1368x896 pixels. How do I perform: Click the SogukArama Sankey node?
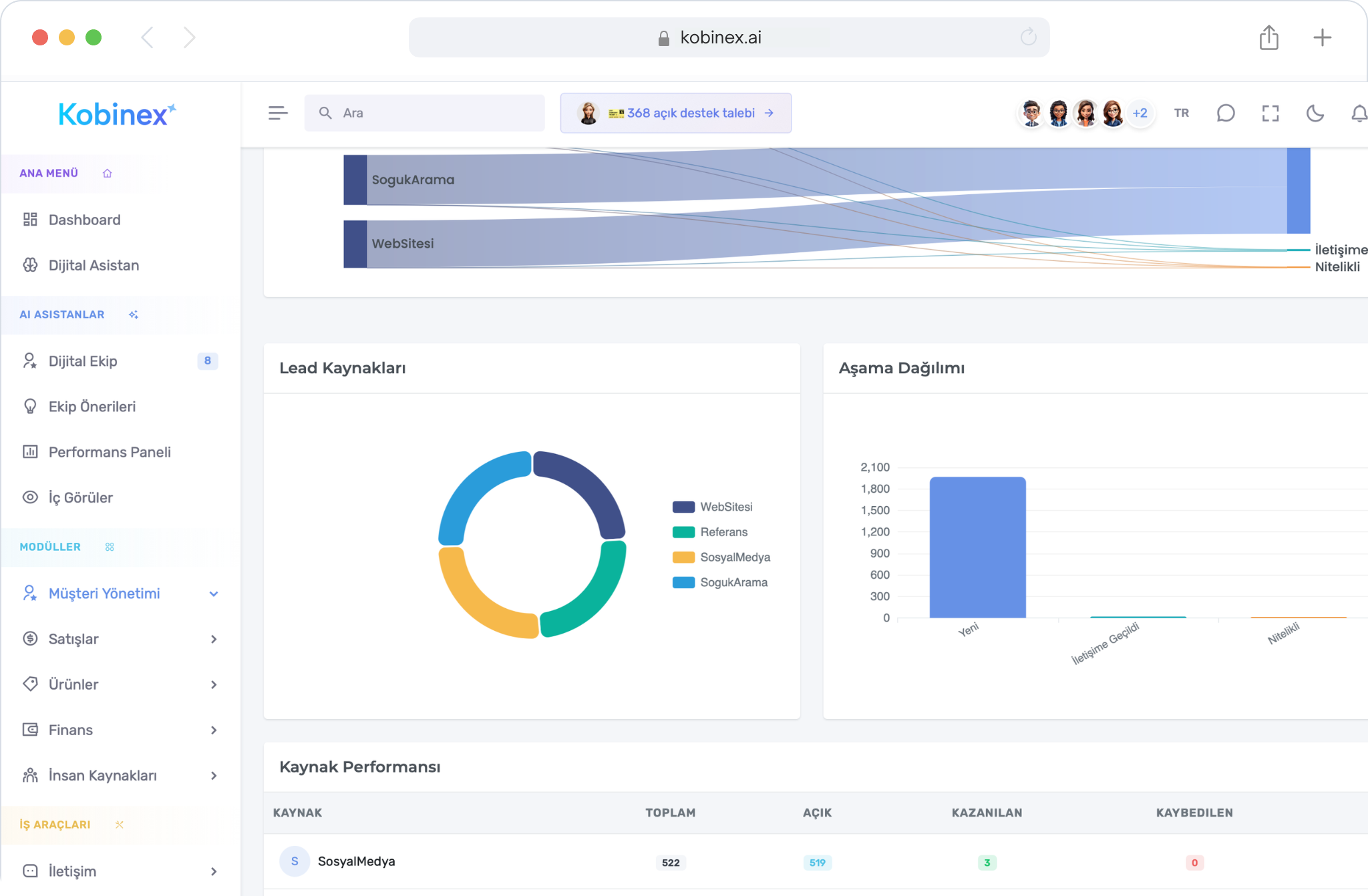pos(355,180)
